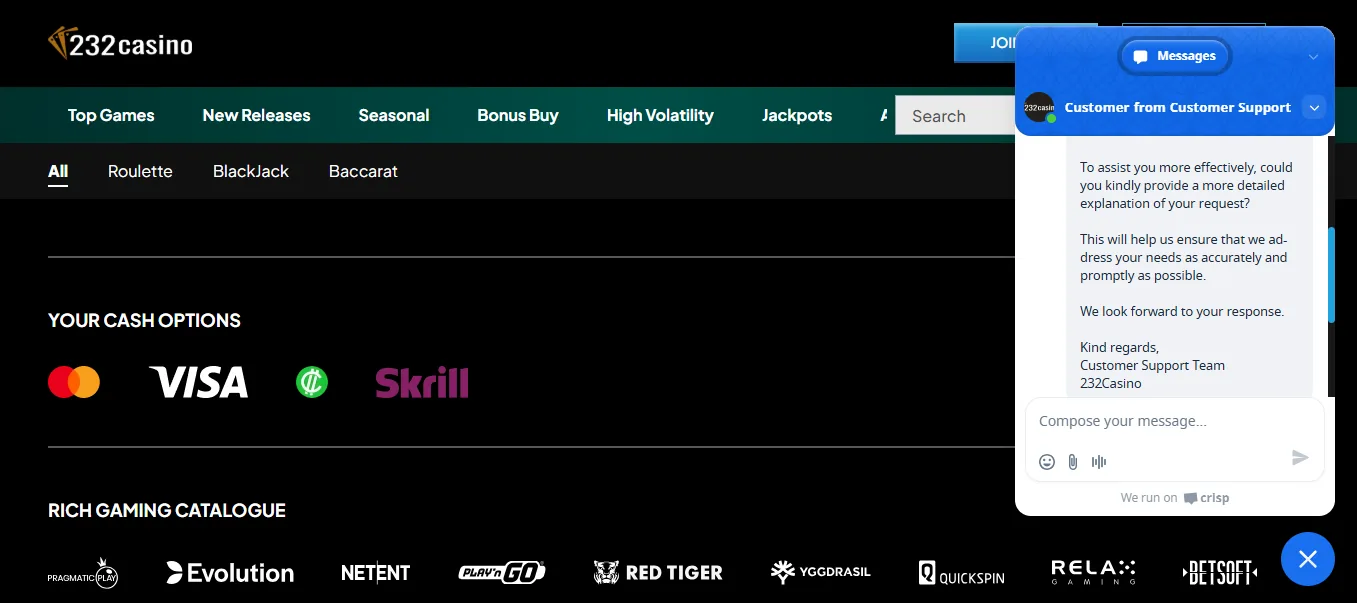Click the Join button
Image resolution: width=1357 pixels, height=603 pixels.
pos(985,43)
